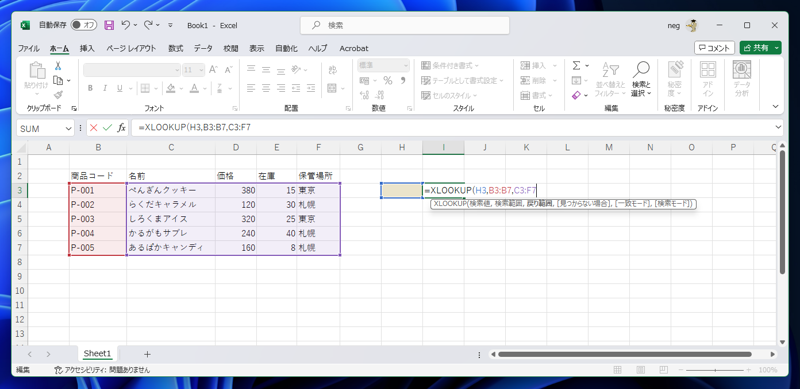This screenshot has width=800, height=389.
Task: Switch to the Acrobat ribbon tab
Action: (354, 48)
